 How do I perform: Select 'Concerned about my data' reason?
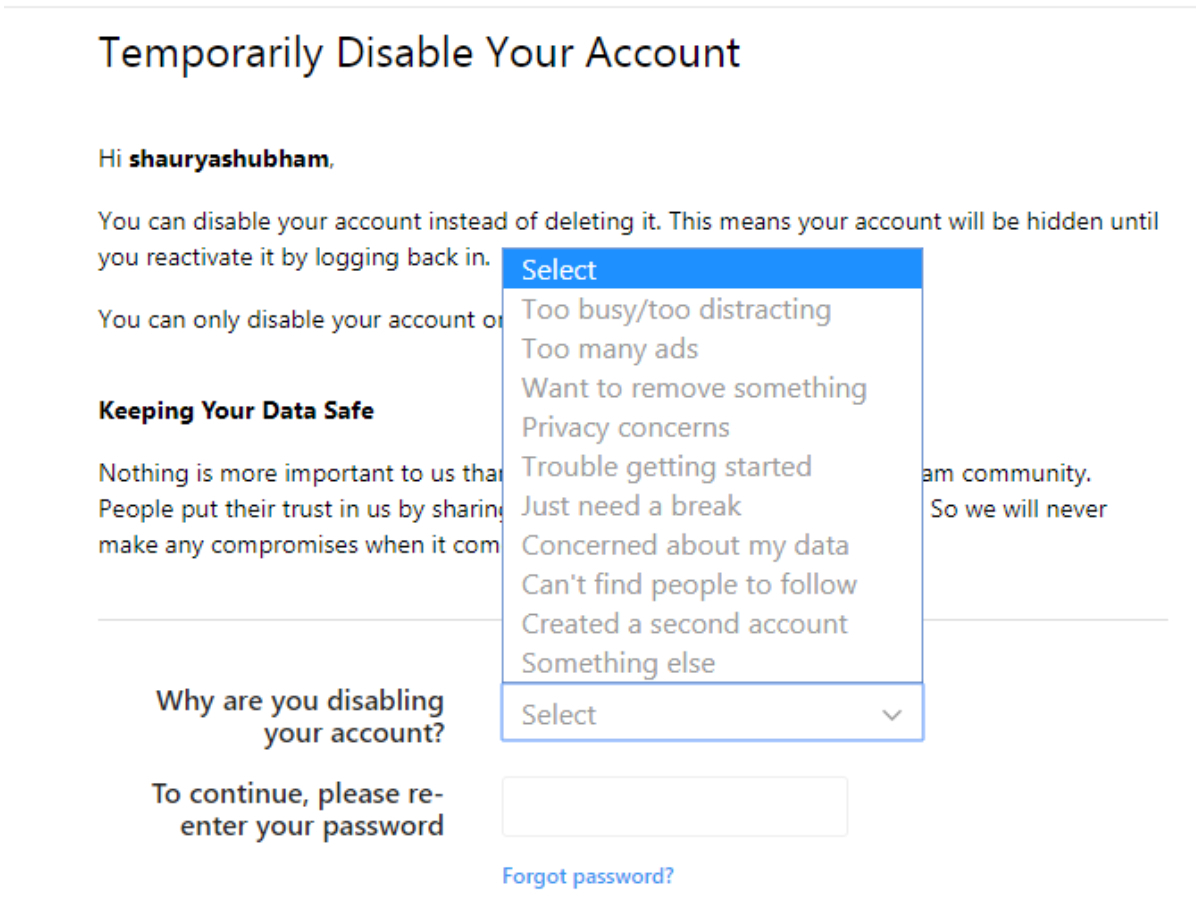pos(712,545)
